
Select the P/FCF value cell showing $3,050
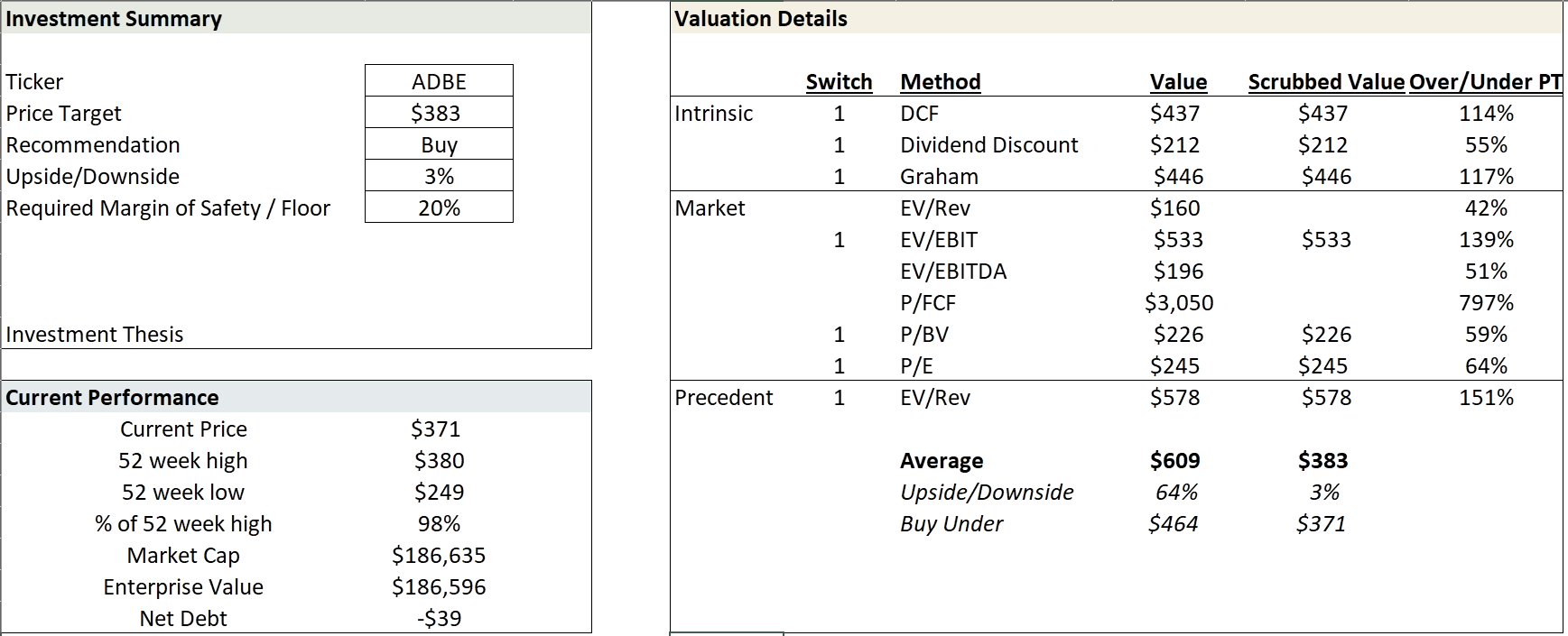point(1178,302)
